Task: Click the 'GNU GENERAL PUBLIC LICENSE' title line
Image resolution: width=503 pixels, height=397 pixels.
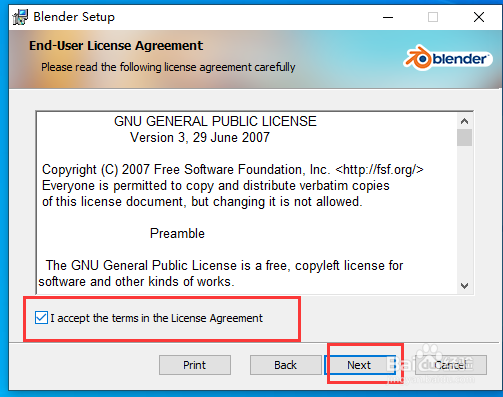Action: [215, 121]
